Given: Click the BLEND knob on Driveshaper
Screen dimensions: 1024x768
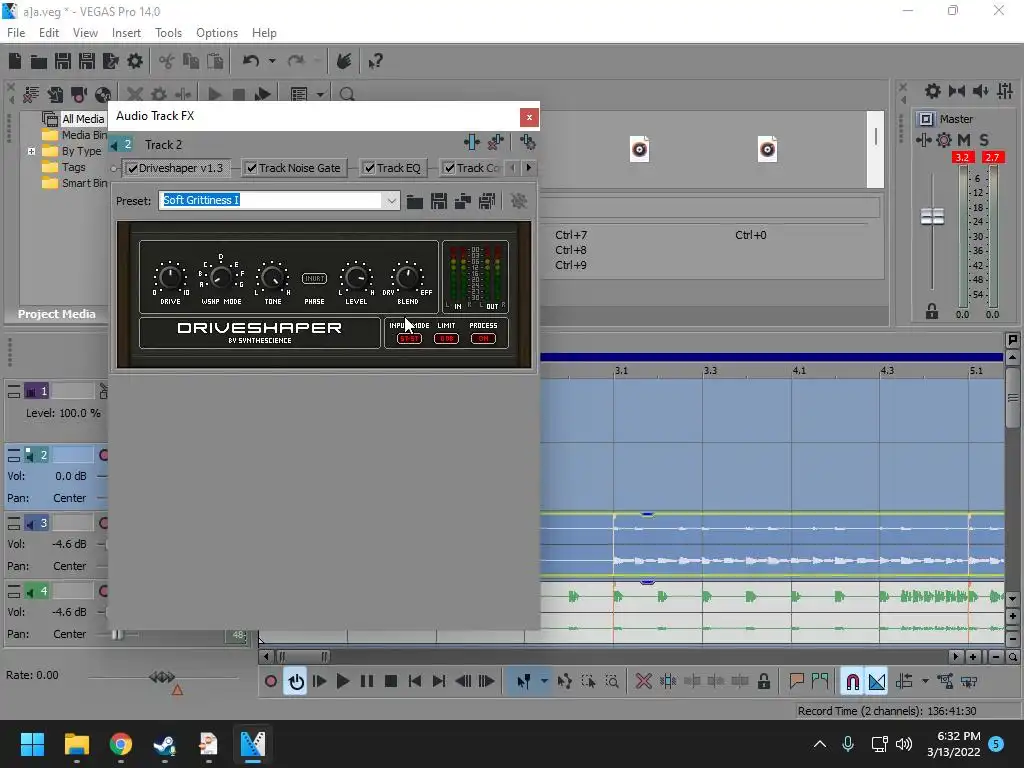Looking at the screenshot, I should tap(408, 278).
